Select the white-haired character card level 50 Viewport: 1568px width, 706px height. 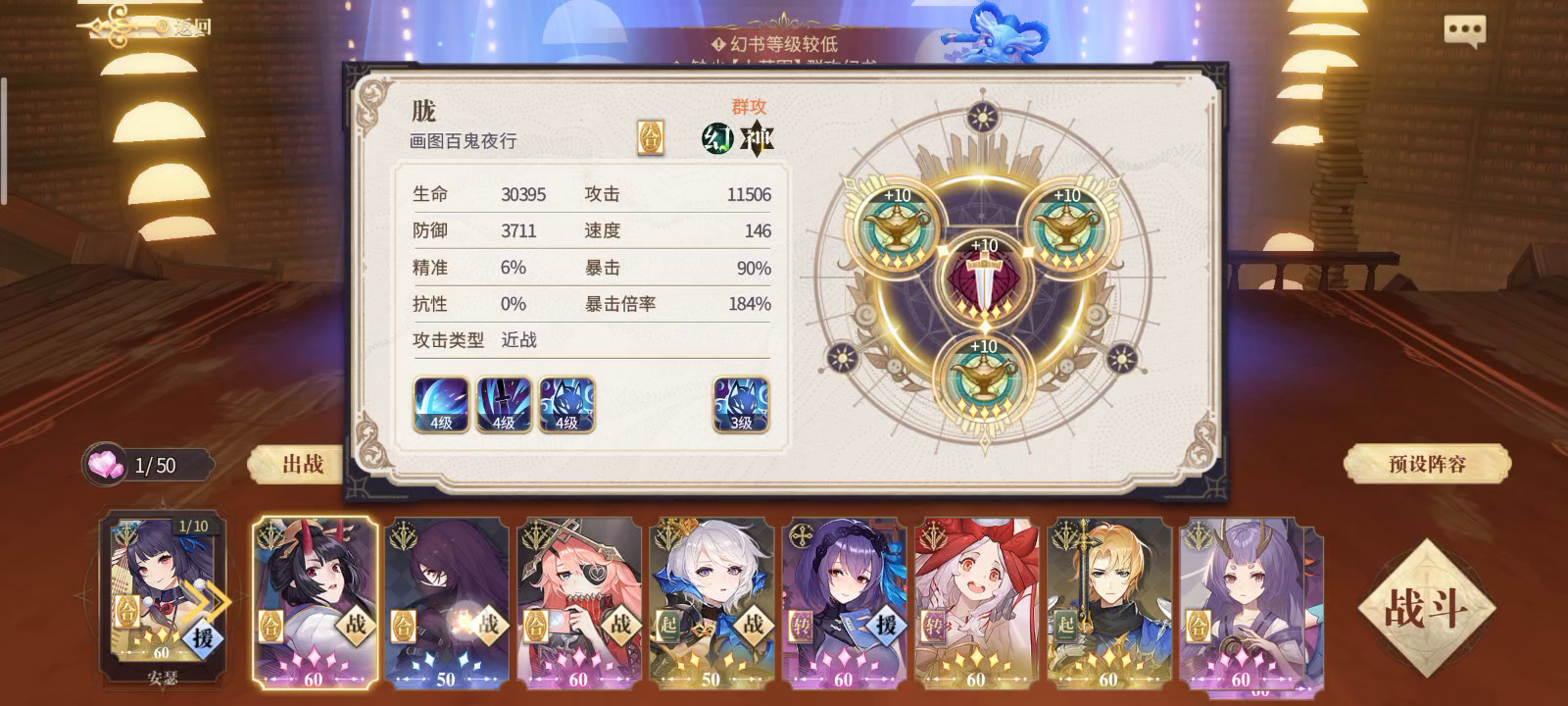[x=712, y=602]
